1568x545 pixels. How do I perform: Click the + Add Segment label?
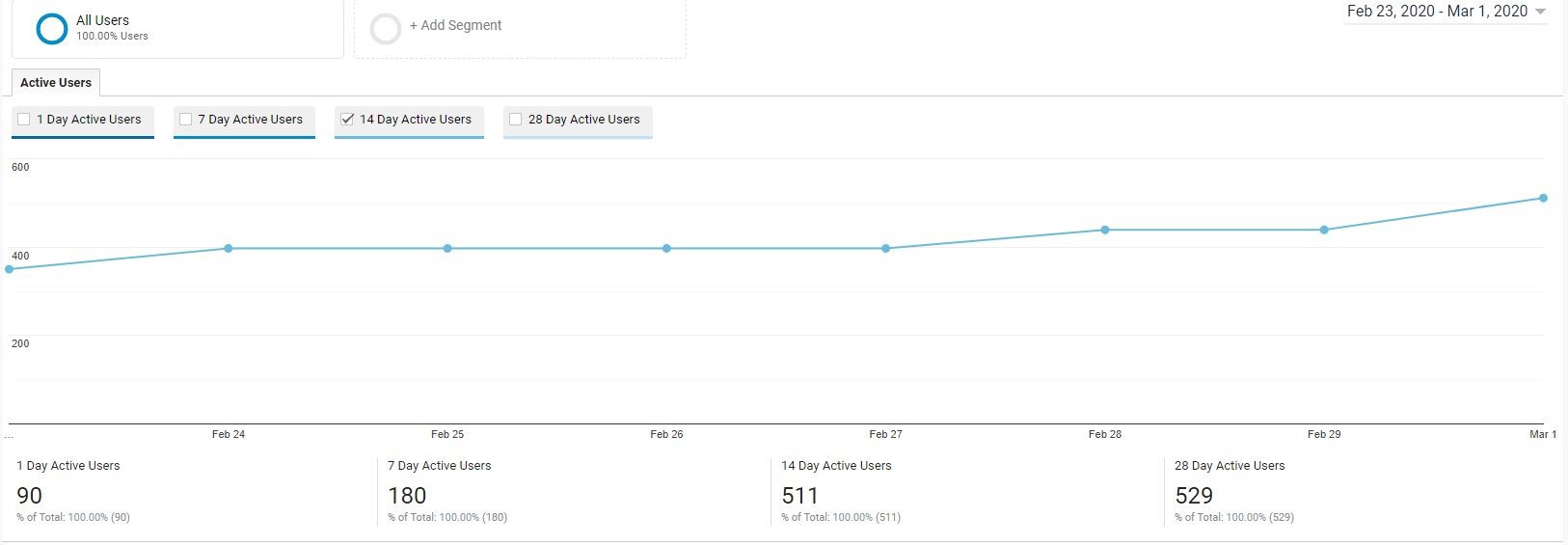(x=455, y=26)
